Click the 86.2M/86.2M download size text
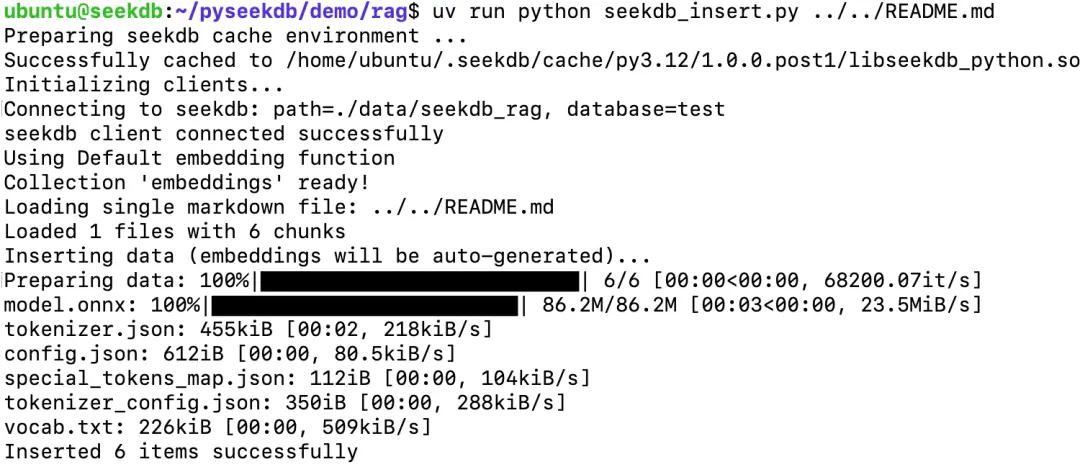The width and height of the screenshot is (1080, 472). pyautogui.click(x=610, y=304)
